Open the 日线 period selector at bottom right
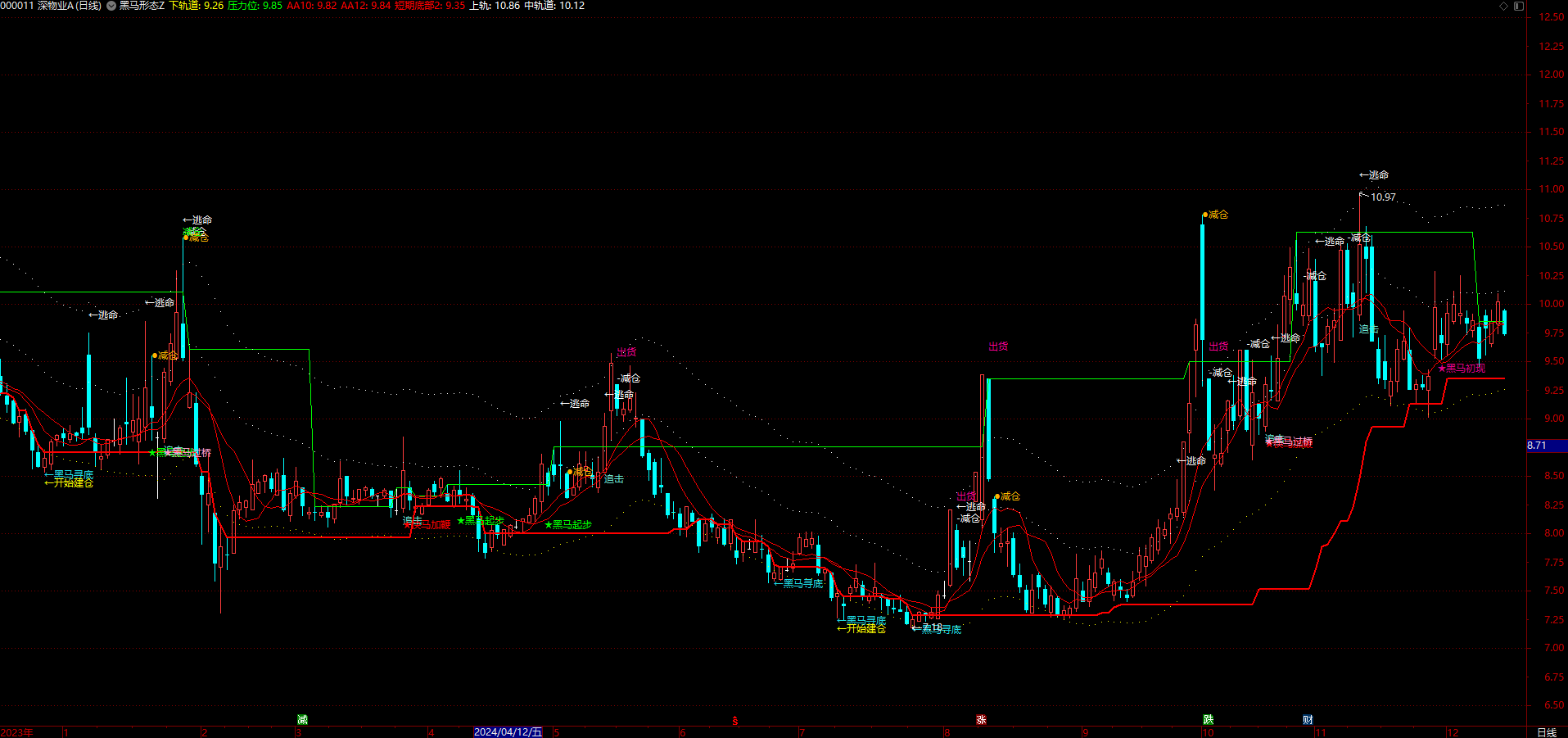This screenshot has width=1568, height=738. (x=1547, y=732)
